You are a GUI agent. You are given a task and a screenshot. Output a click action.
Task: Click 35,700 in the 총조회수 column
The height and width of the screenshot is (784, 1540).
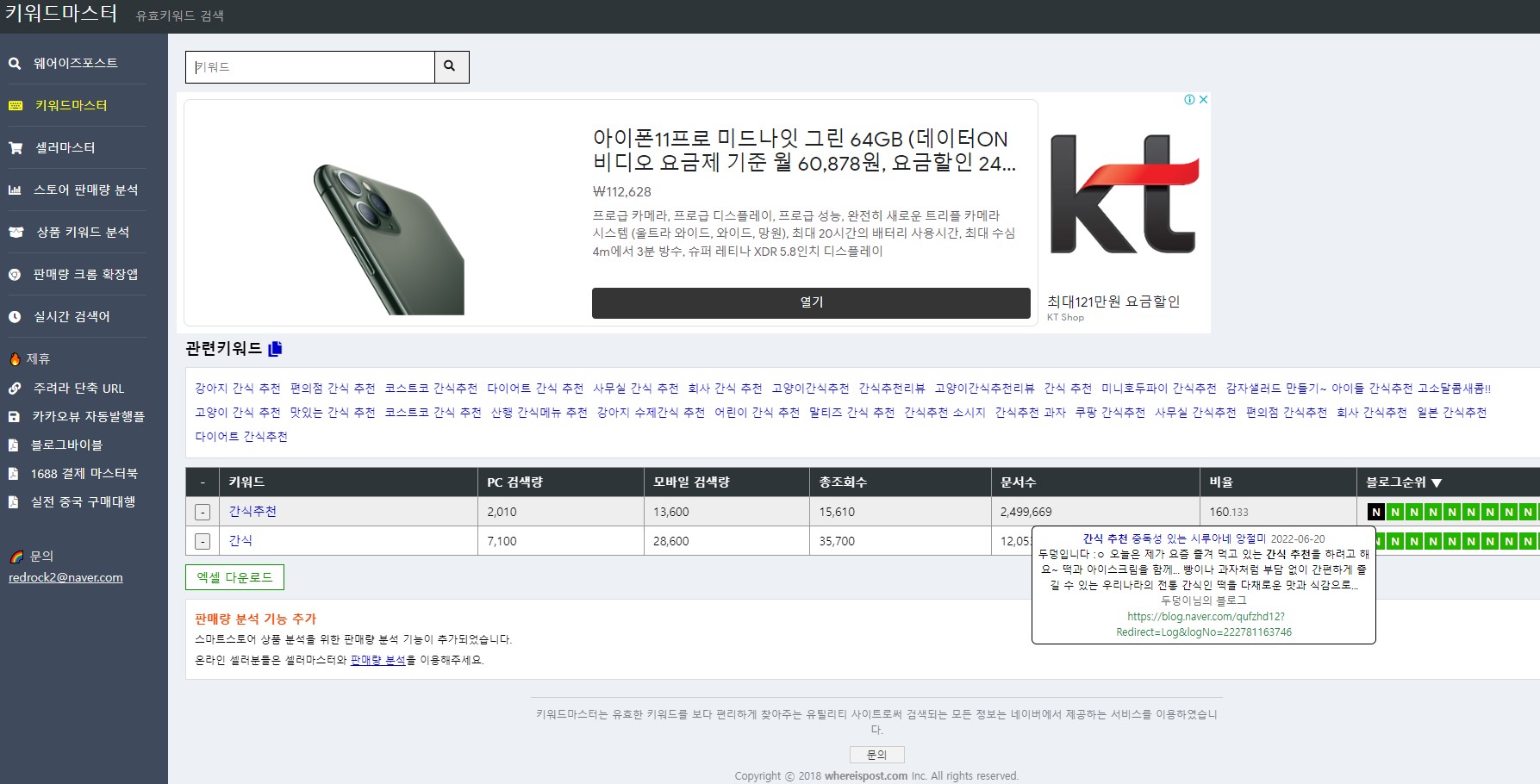pyautogui.click(x=837, y=541)
